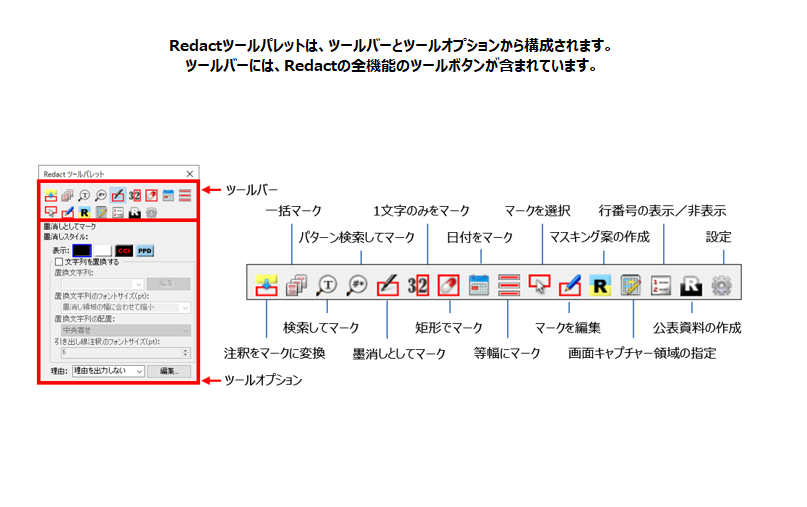
Task: Select the 1文字のみをマーク '32' icon in enlarged toolbar
Action: click(418, 285)
